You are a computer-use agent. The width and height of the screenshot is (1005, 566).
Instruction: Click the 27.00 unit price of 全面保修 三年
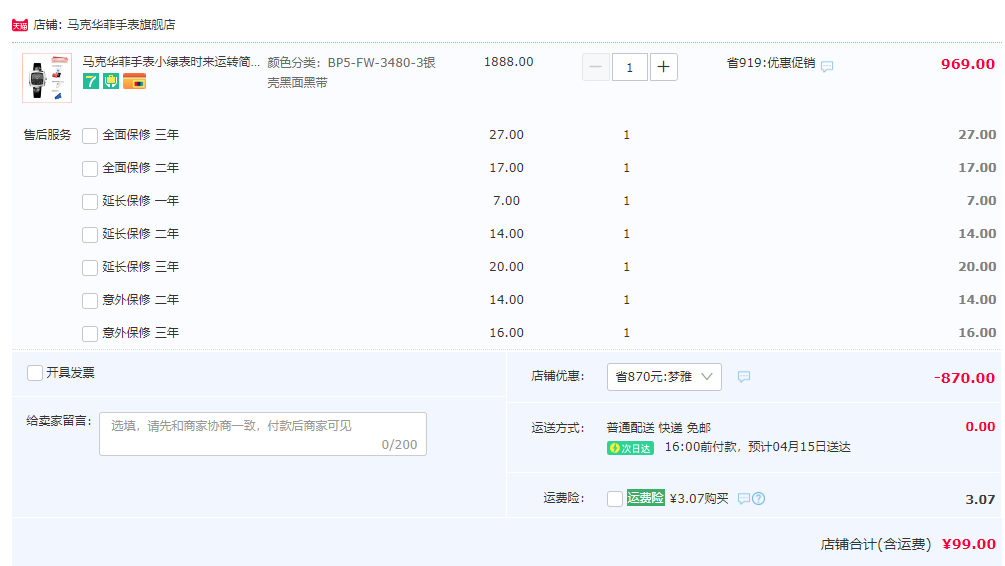(506, 135)
